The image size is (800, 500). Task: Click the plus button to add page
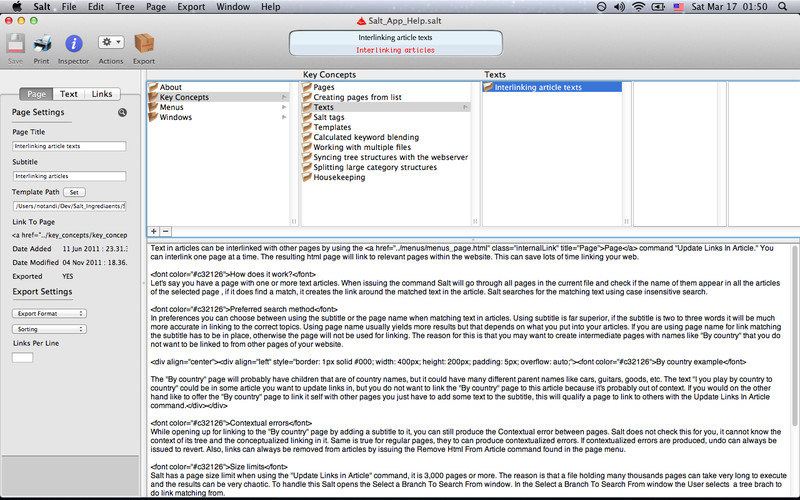click(154, 231)
